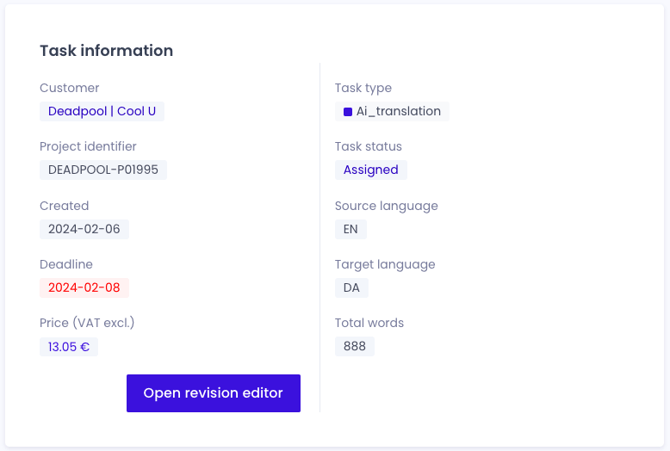
Task: Click the blue square icon beside Ai_translation
Action: click(348, 112)
